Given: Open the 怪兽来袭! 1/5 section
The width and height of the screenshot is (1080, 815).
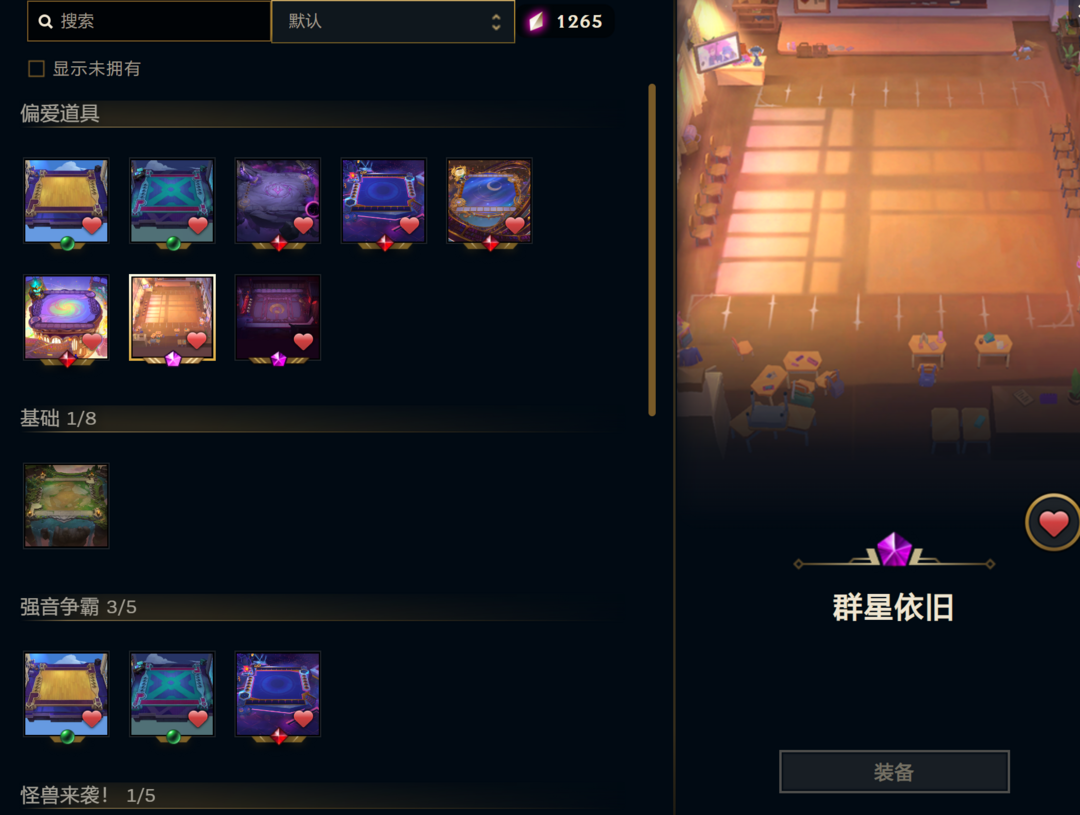Looking at the screenshot, I should pyautogui.click(x=87, y=795).
